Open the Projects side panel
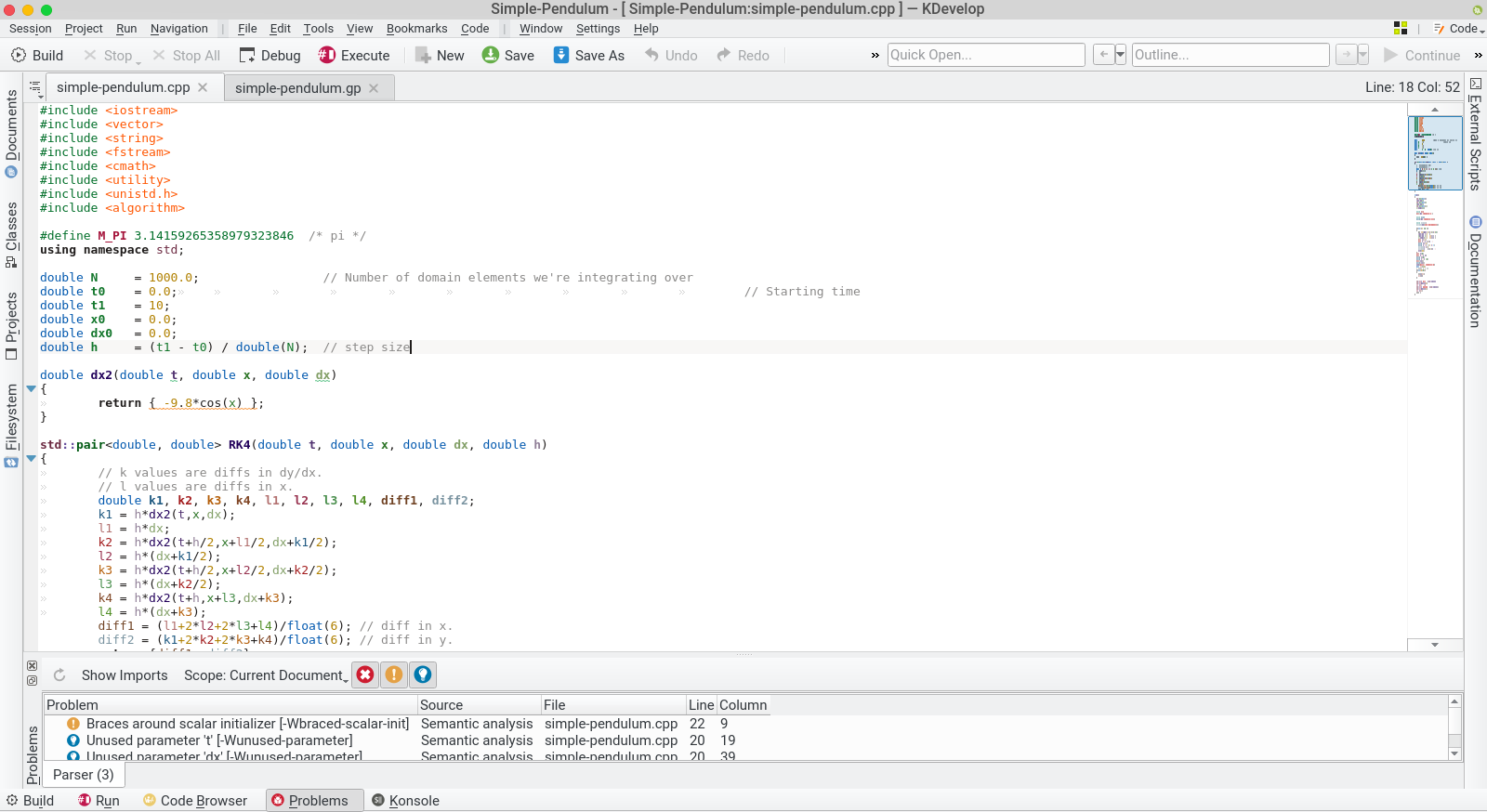This screenshot has height=812, width=1487. (x=11, y=326)
